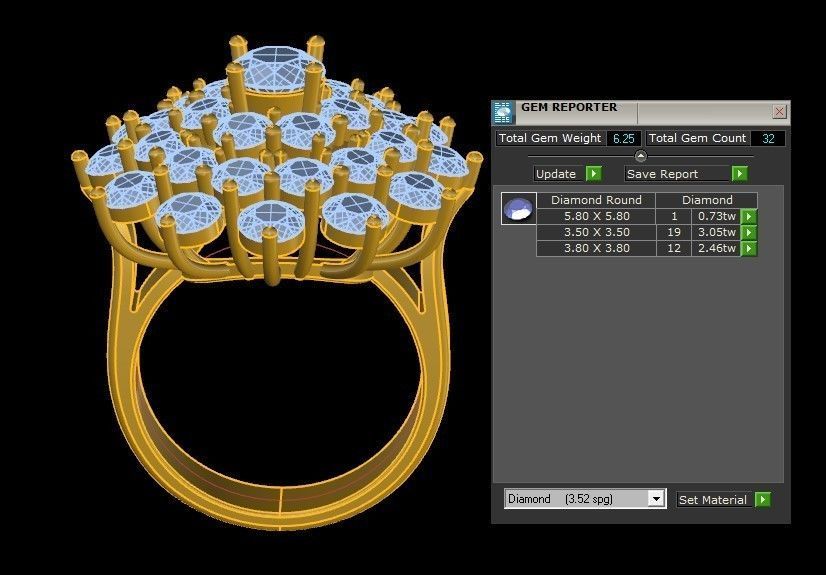Close the Gem Reporter panel
The width and height of the screenshot is (826, 575).
click(x=779, y=112)
